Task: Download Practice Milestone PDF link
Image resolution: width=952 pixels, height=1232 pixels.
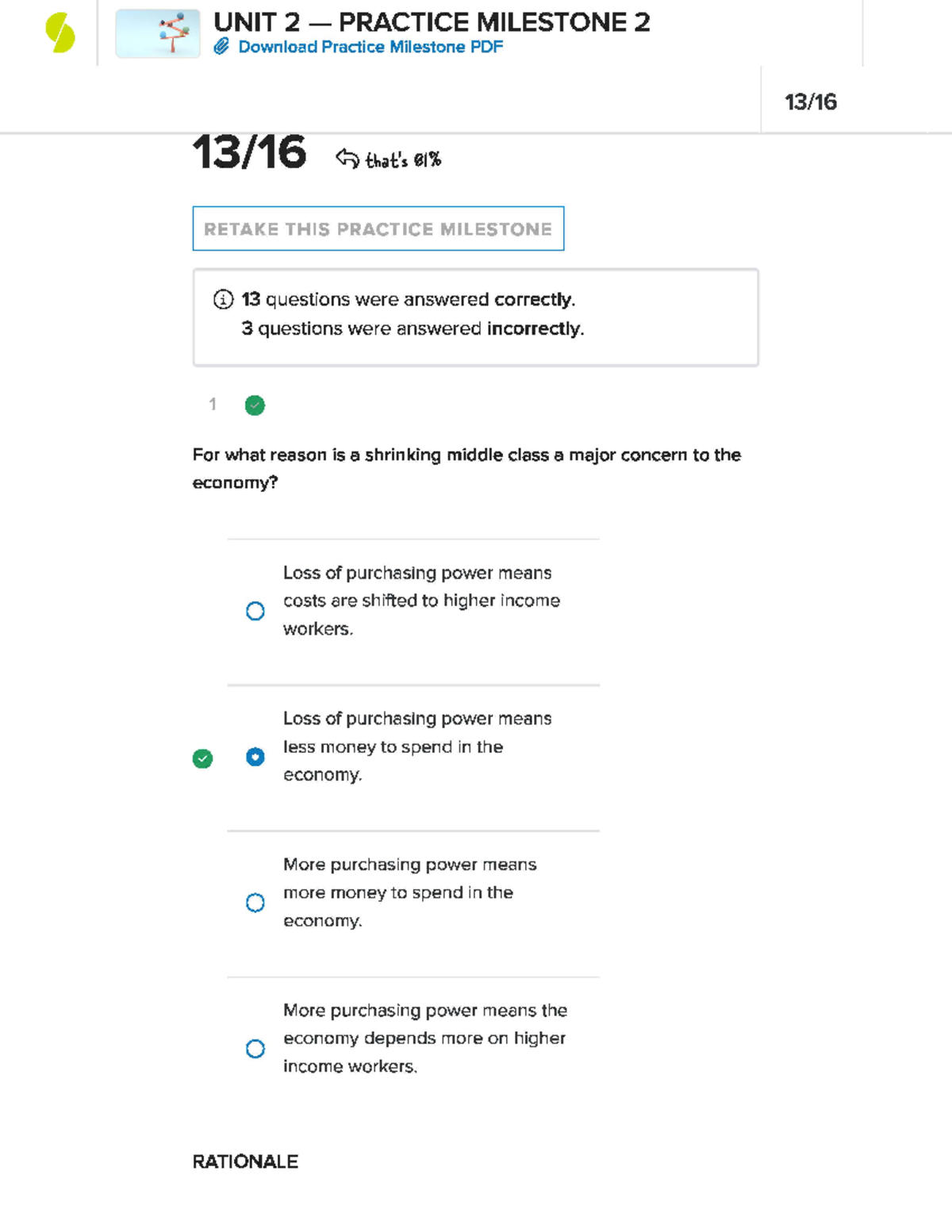Action: [370, 47]
